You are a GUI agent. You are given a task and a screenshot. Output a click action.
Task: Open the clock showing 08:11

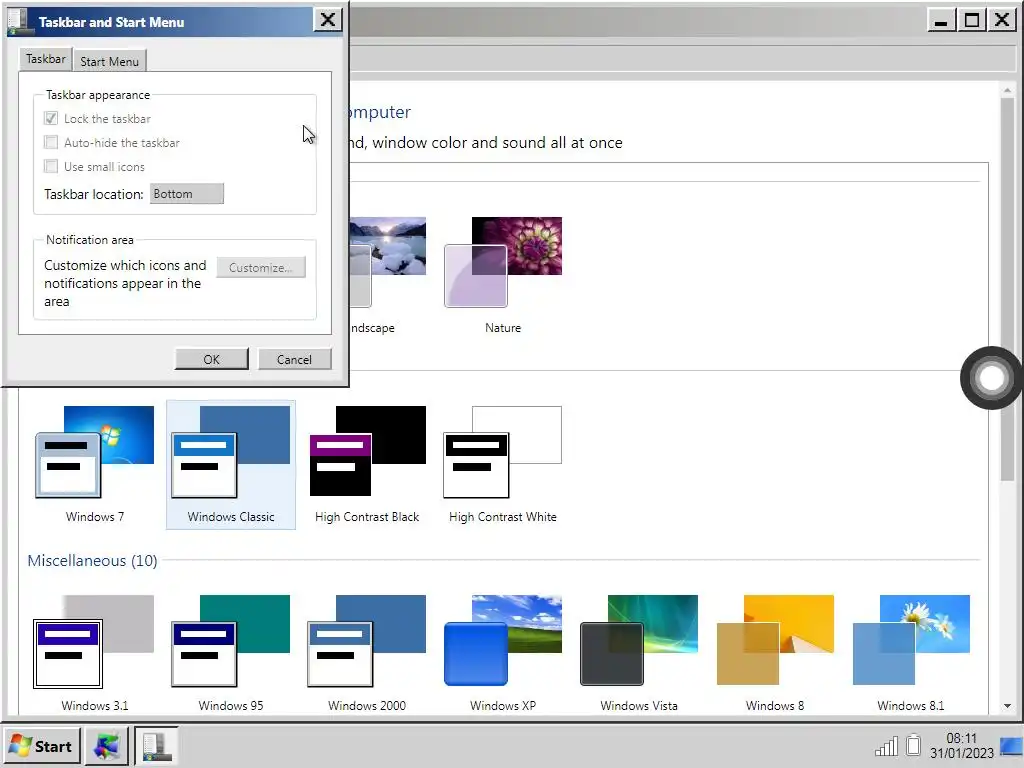tap(961, 746)
